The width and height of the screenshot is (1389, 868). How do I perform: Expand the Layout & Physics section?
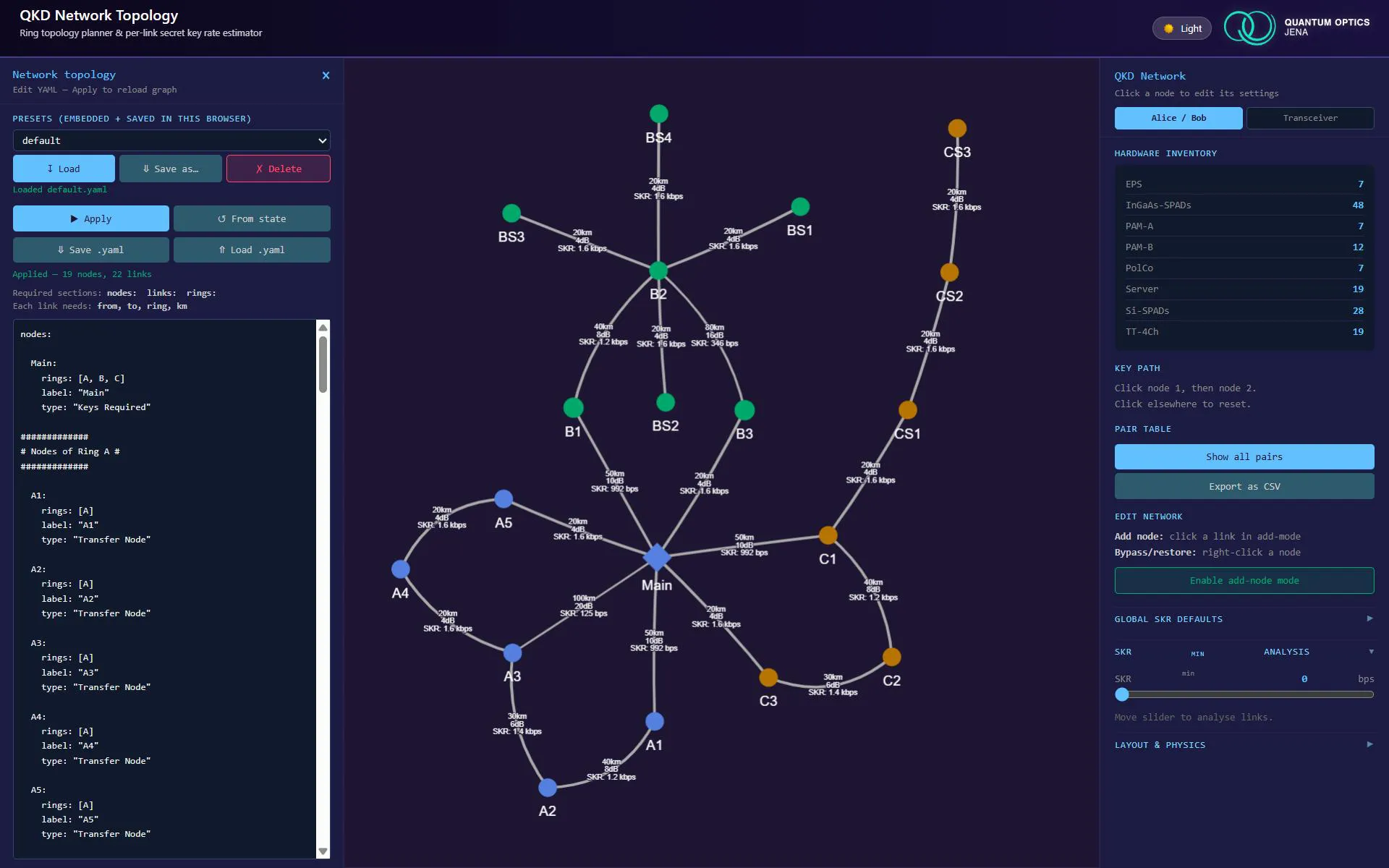click(1244, 745)
